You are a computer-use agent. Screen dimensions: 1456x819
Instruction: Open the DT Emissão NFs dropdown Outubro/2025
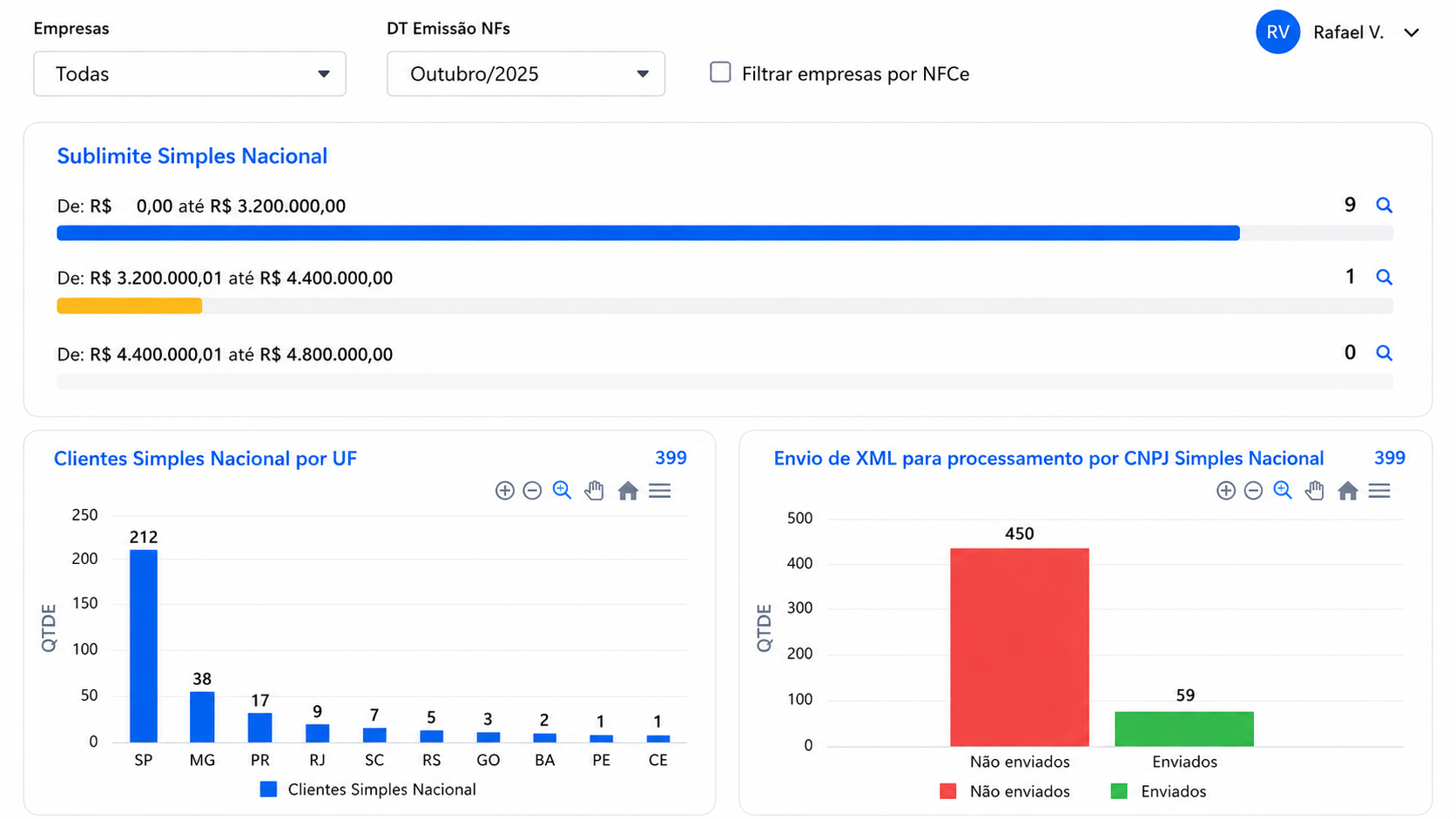click(526, 74)
